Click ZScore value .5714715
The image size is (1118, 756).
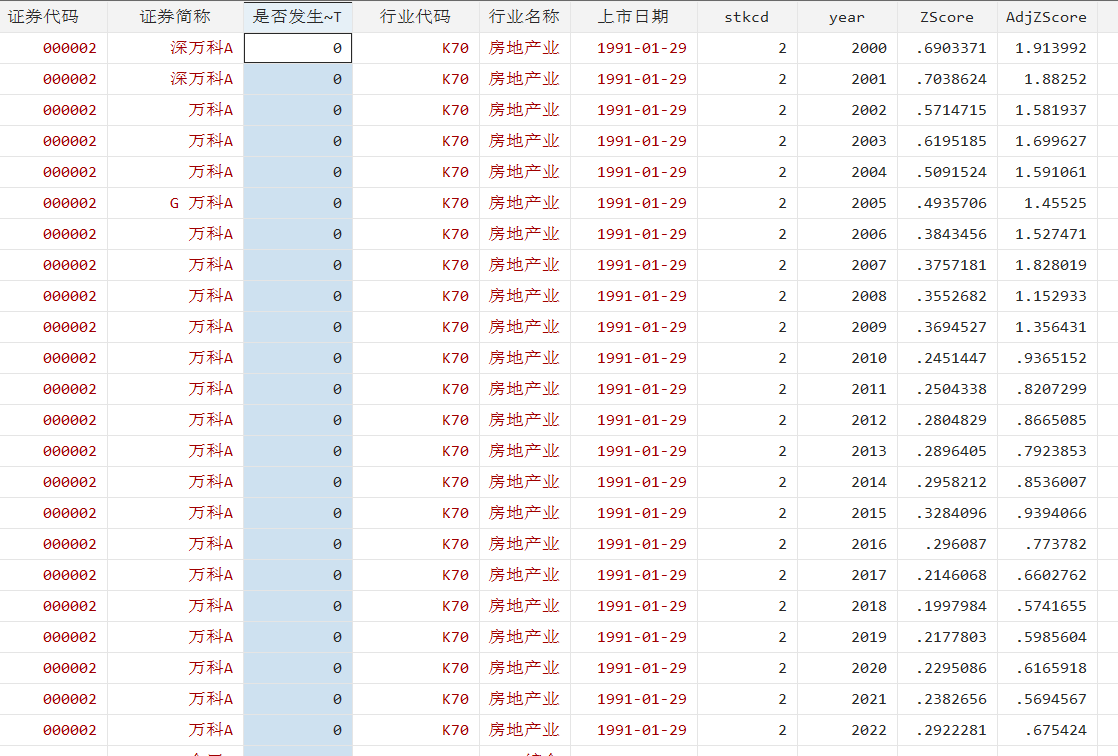(x=951, y=110)
